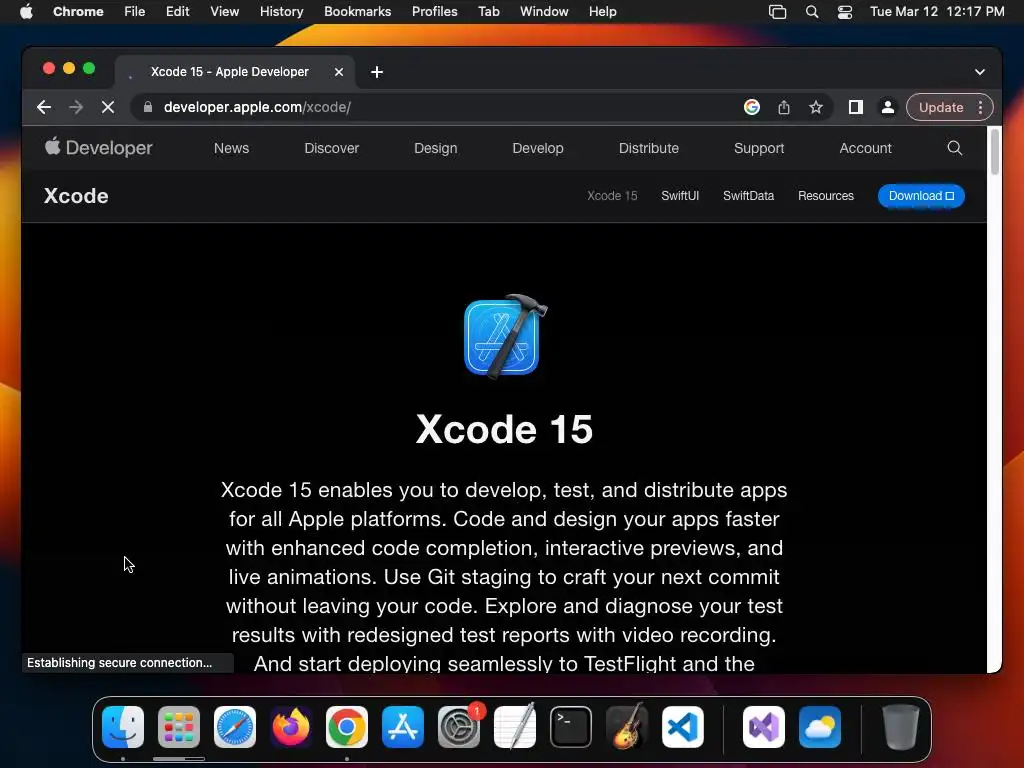The width and height of the screenshot is (1024, 768).
Task: Open the Support section
Action: pyautogui.click(x=759, y=148)
